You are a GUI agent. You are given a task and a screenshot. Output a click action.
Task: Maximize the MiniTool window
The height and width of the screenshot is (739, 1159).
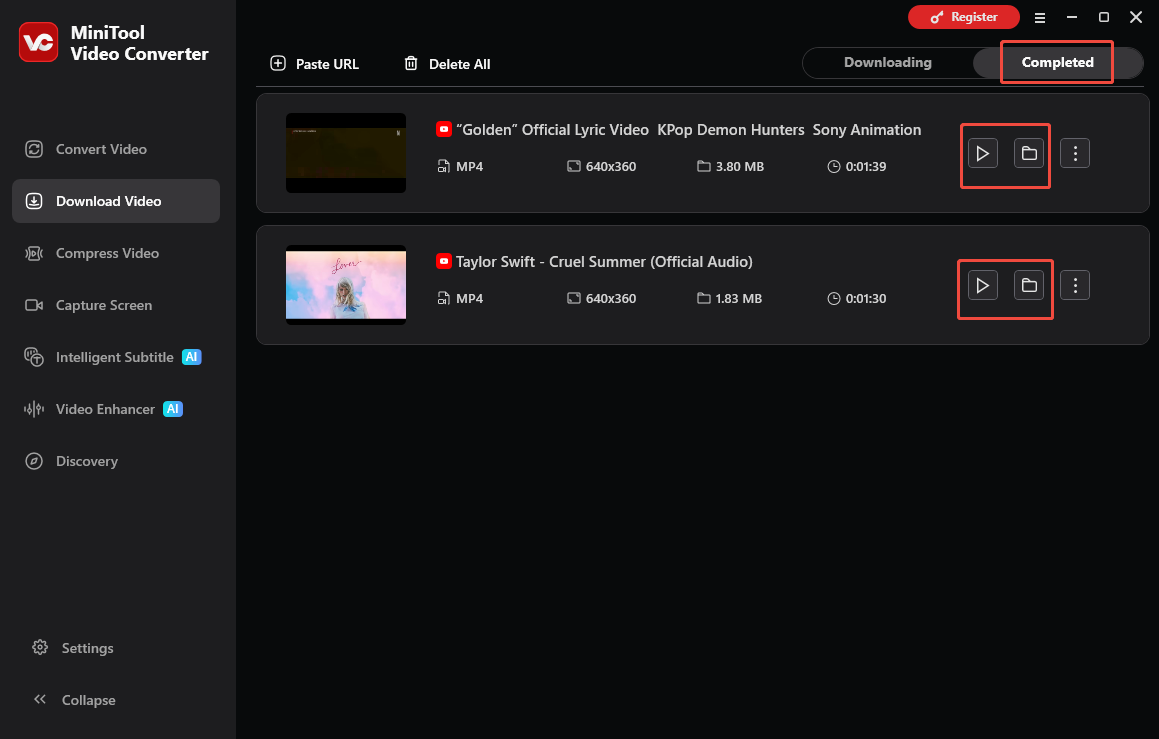(1104, 17)
